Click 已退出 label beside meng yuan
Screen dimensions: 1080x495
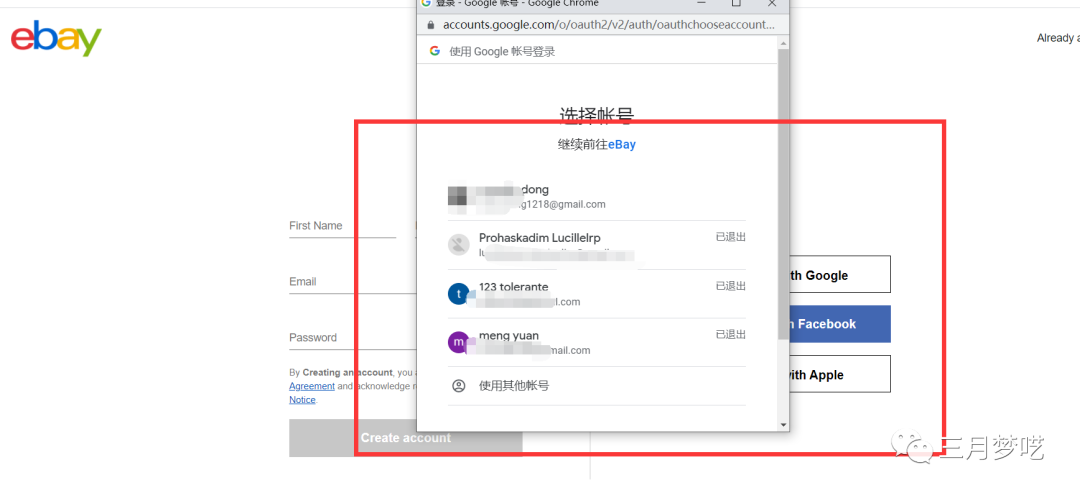tap(731, 335)
